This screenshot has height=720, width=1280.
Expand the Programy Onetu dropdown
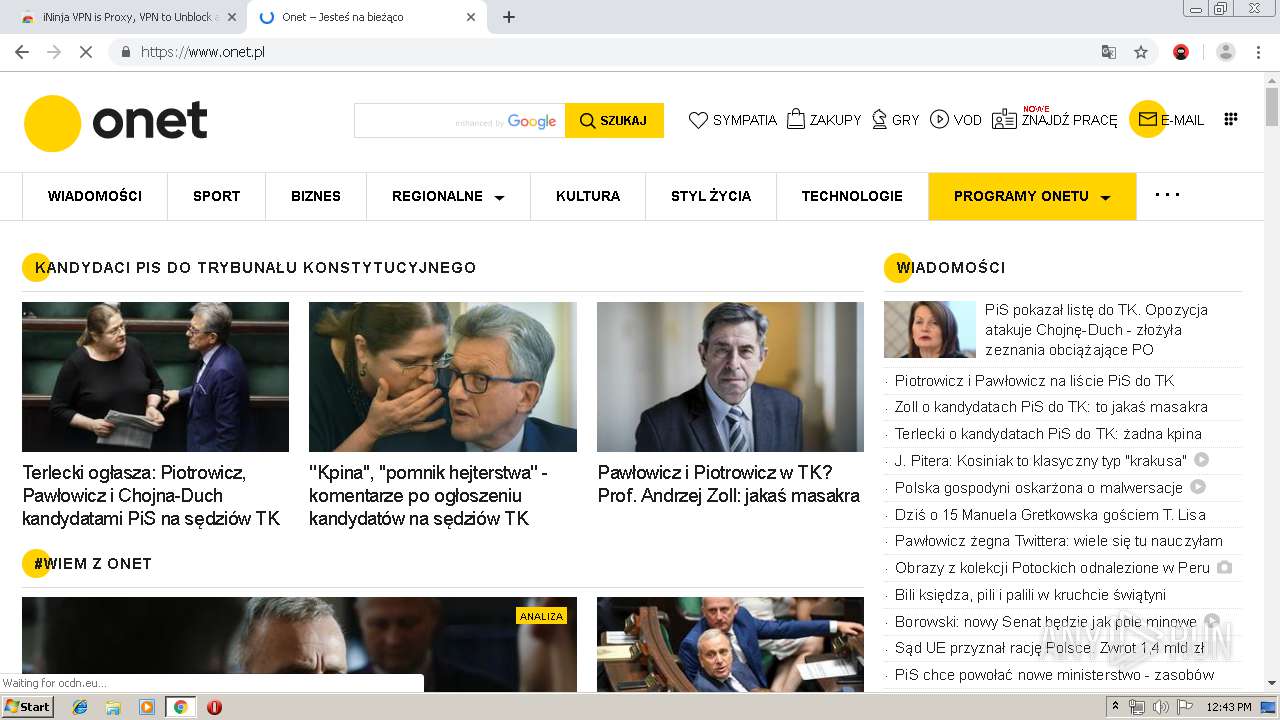[x=1032, y=196]
